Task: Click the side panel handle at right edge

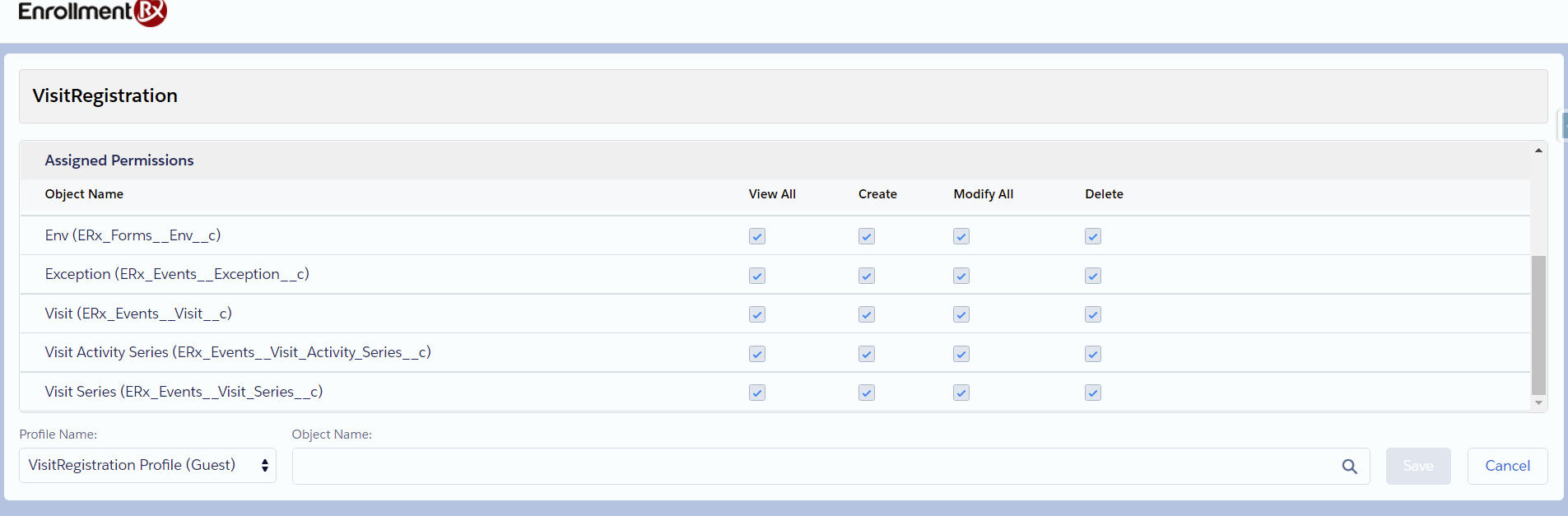Action: point(1564,126)
